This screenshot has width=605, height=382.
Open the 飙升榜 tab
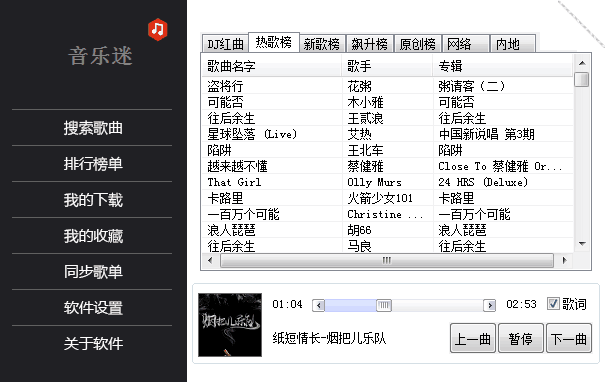(x=370, y=44)
